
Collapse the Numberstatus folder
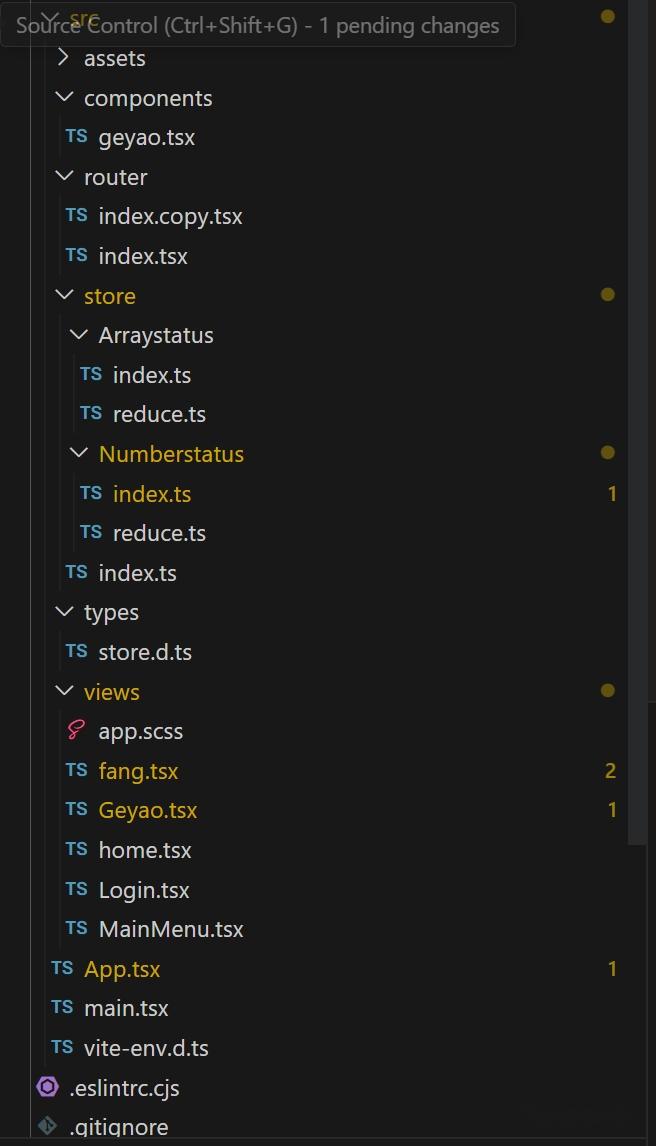(79, 453)
